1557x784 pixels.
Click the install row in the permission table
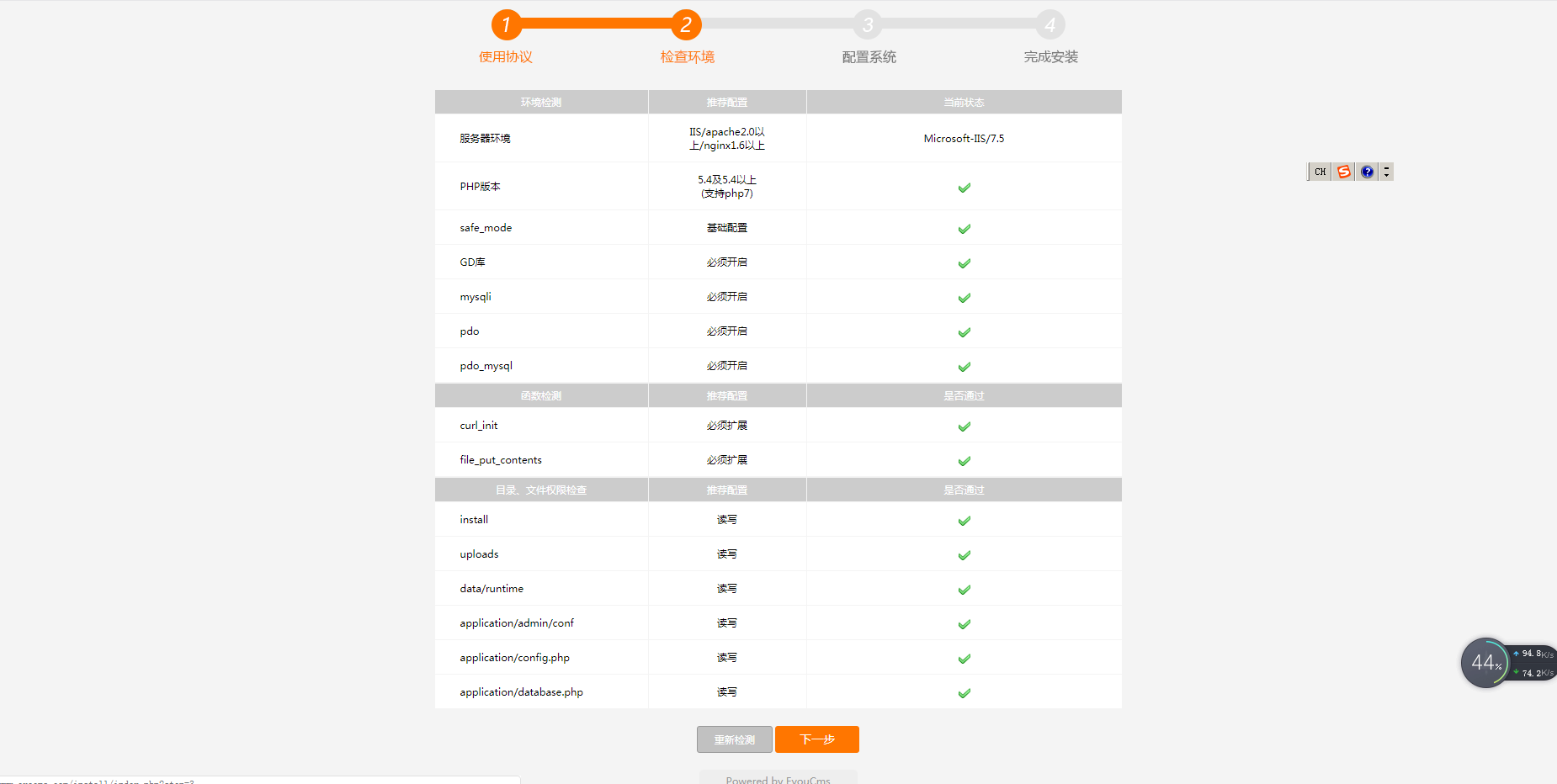[x=474, y=519]
